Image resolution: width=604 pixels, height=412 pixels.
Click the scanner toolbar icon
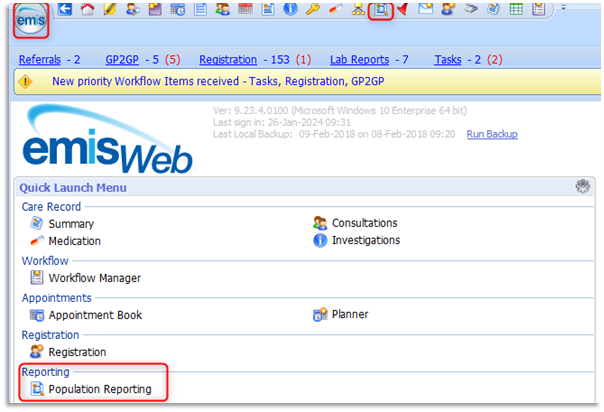471,9
